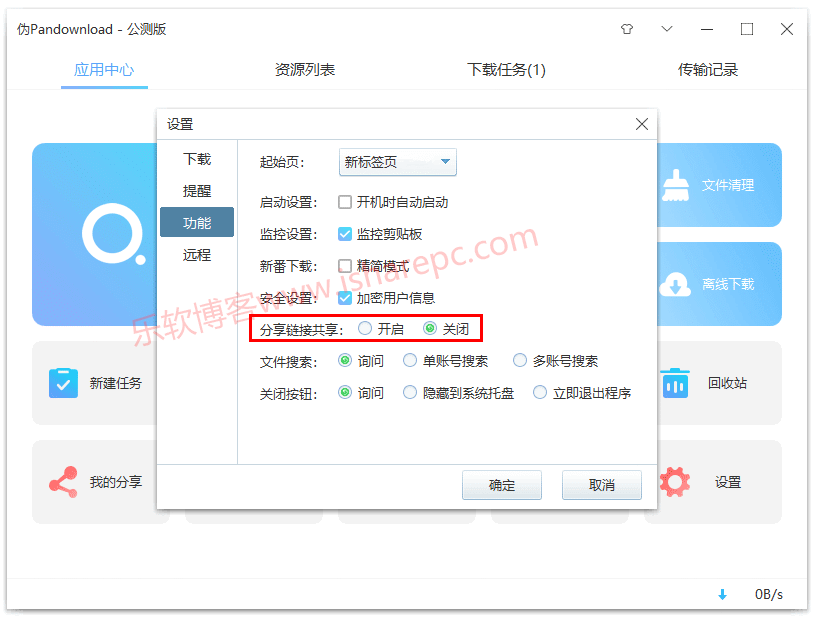This screenshot has height=617, width=816.
Task: Open the 下载任务(1) tab
Action: point(504,70)
